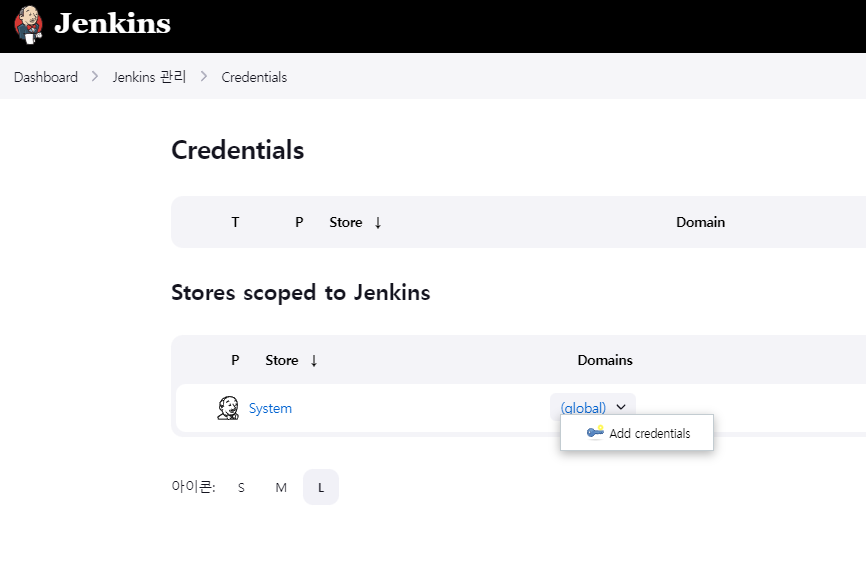Sort Credentials table by Store column
Image resolution: width=866 pixels, height=572 pixels.
pos(346,222)
